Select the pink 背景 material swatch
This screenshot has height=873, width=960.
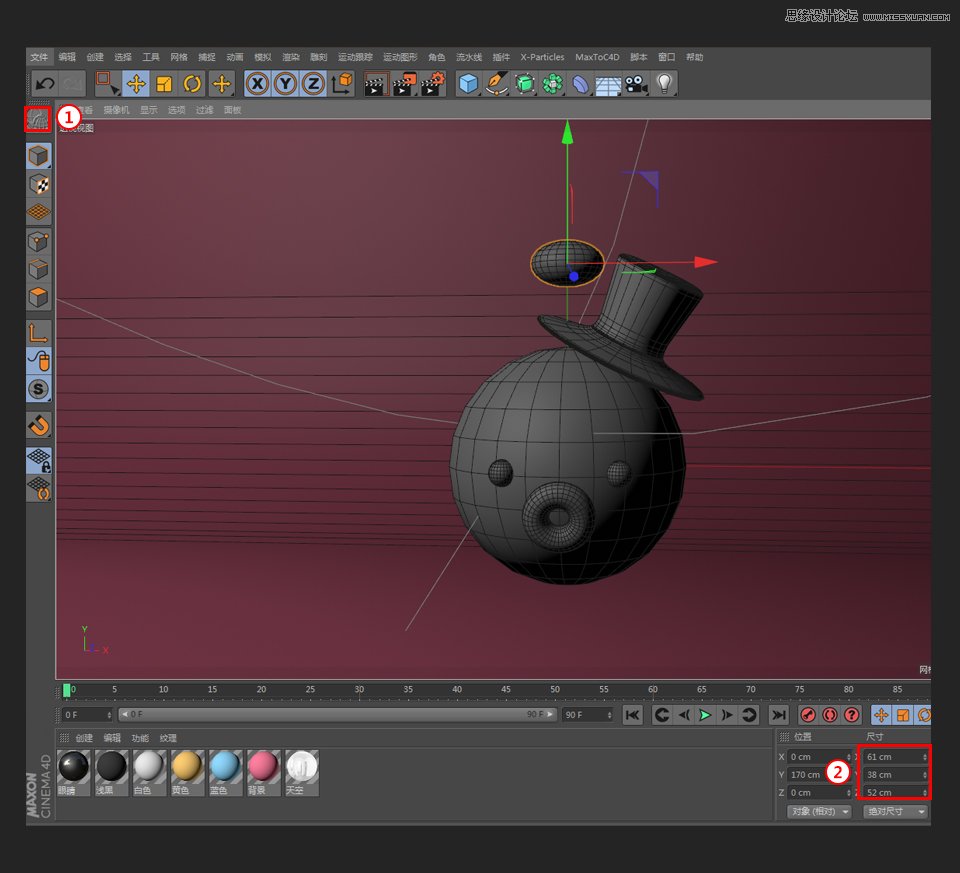click(x=264, y=767)
